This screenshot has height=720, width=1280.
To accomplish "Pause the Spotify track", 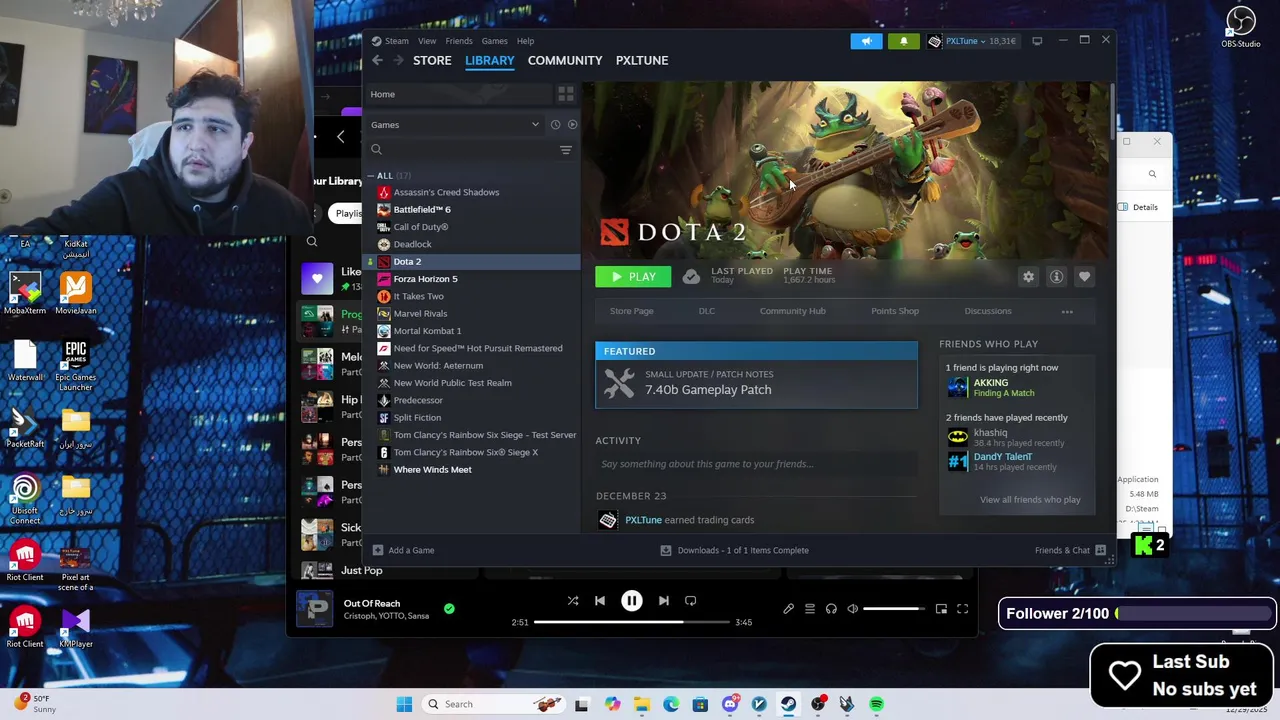I will point(632,601).
